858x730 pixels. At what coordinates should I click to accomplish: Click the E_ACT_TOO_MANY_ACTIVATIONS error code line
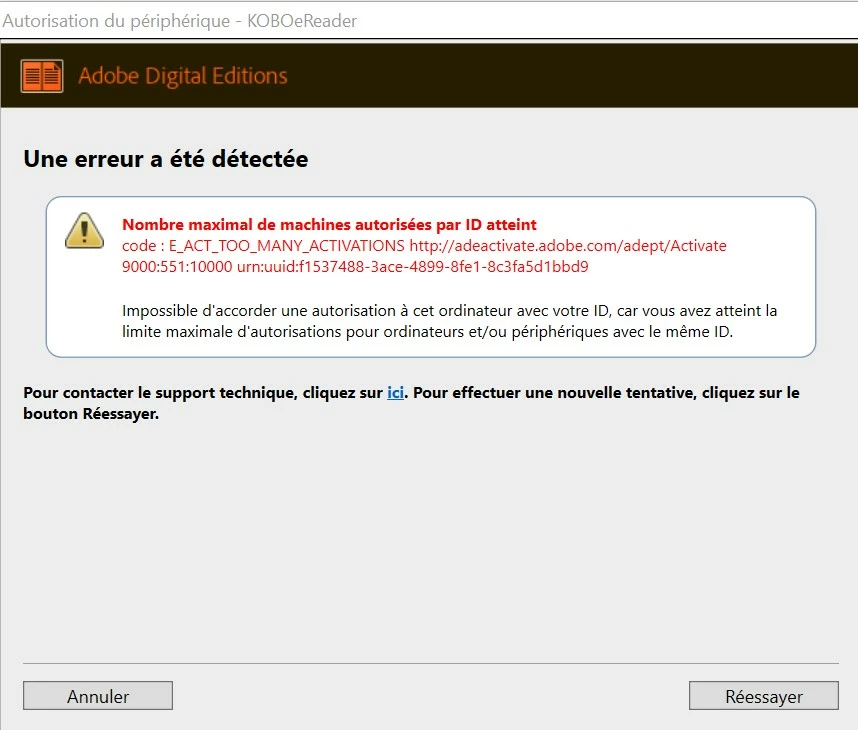[424, 246]
